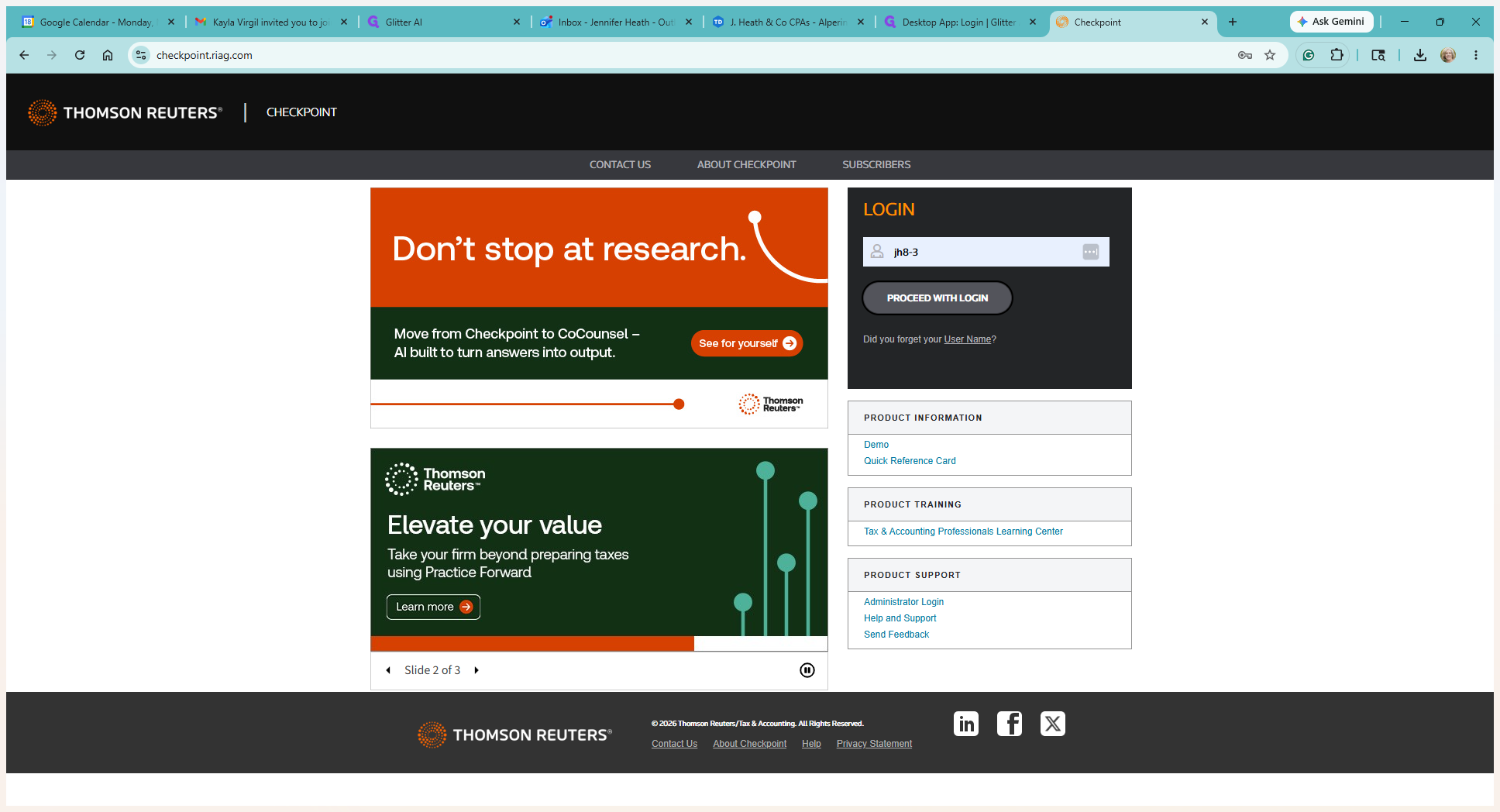Close the Glitter AI tab
The height and width of the screenshot is (812, 1500).
coord(517,22)
